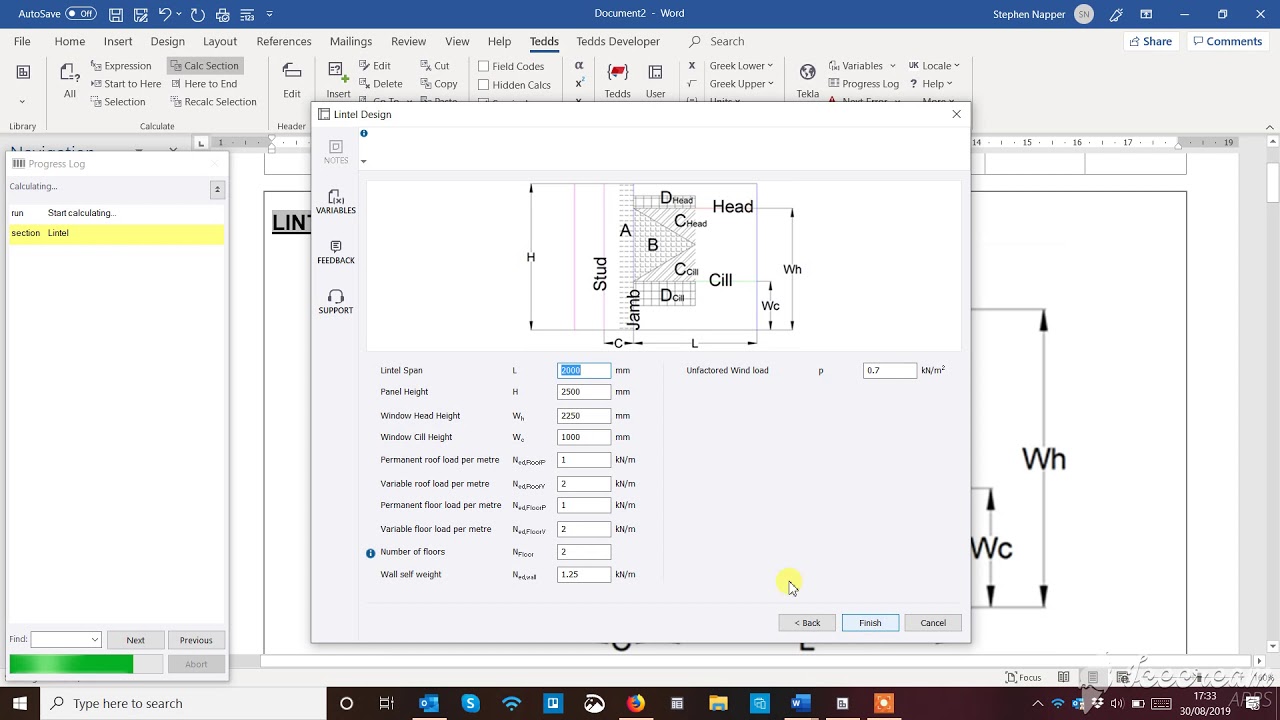Click the Finish button

pyautogui.click(x=870, y=623)
